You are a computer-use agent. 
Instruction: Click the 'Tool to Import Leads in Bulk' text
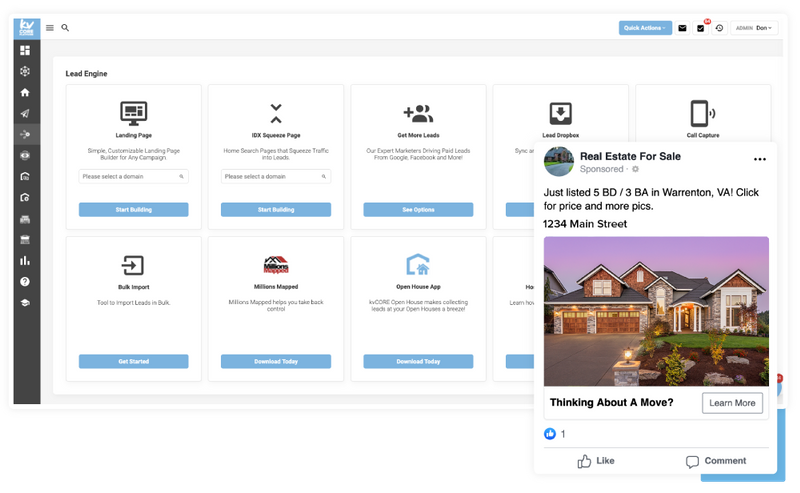(x=134, y=303)
